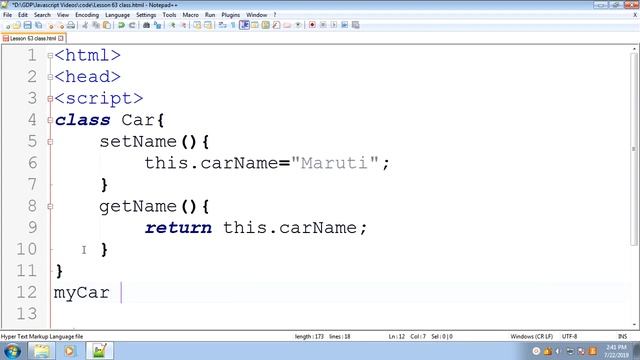This screenshot has width=640, height=360.
Task: Click the Notepad++ taskbar icon
Action: coord(99,351)
